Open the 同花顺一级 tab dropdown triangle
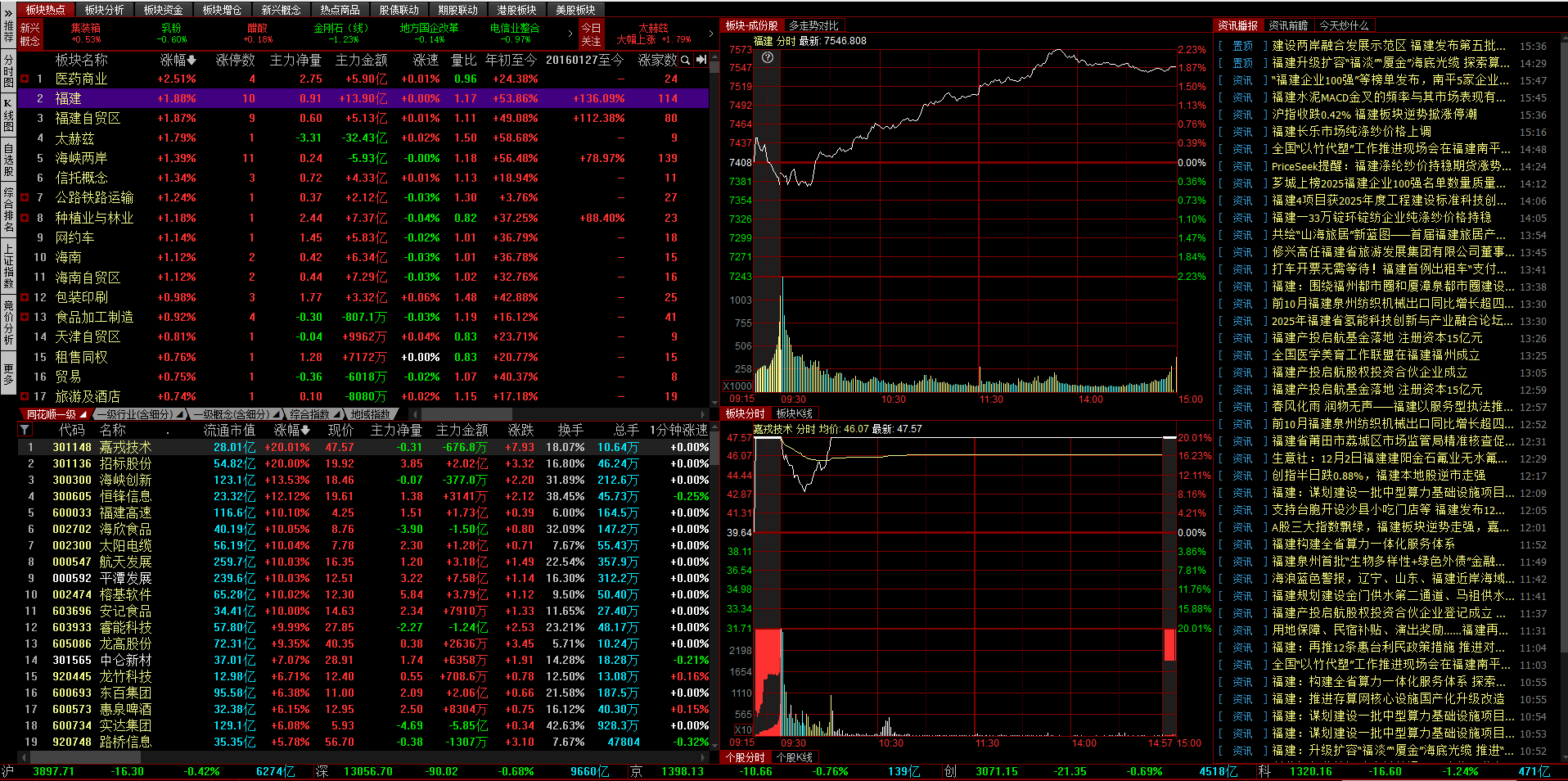 click(x=83, y=414)
